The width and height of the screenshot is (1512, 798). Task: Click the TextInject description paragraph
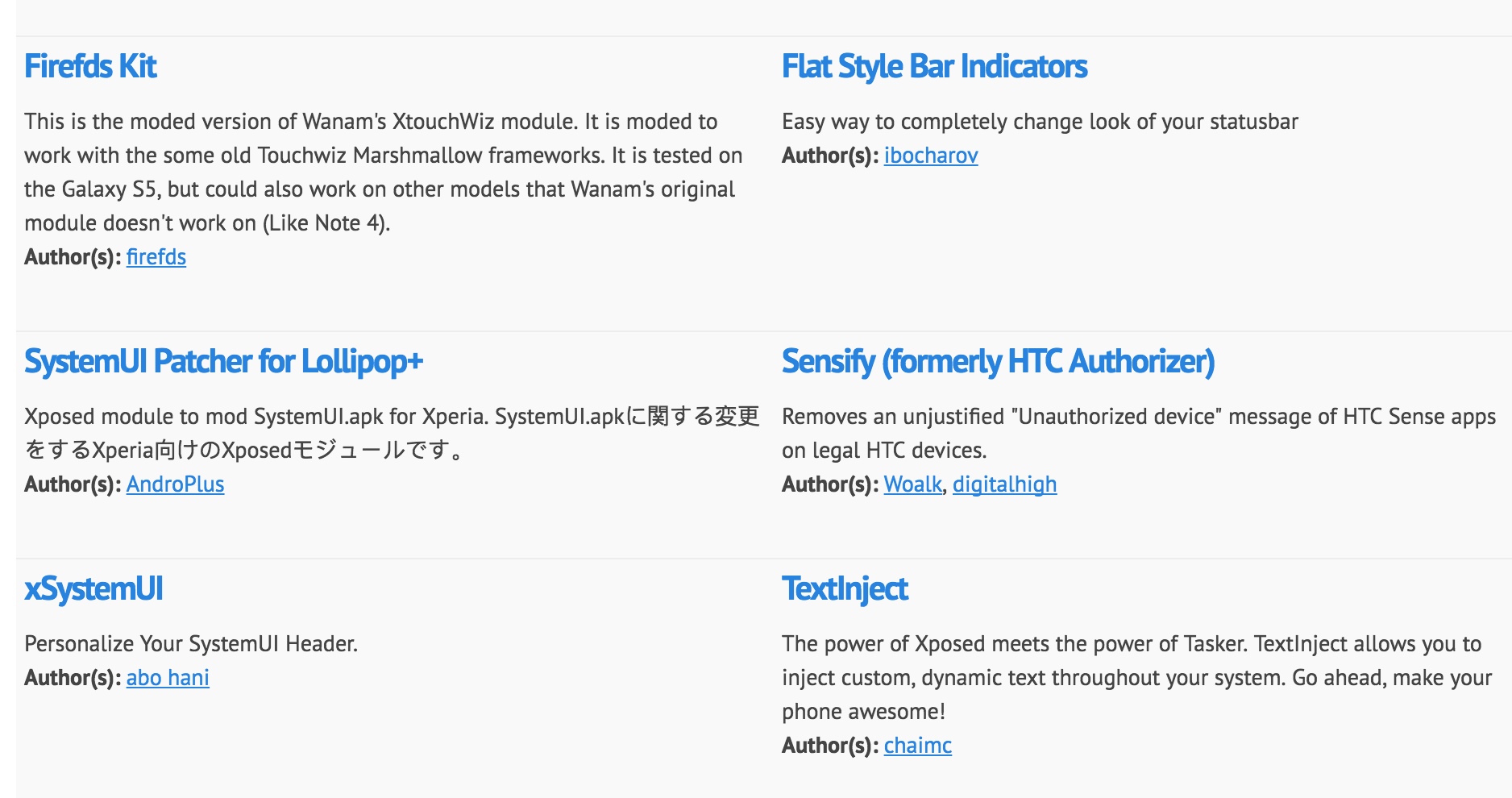pos(1136,677)
